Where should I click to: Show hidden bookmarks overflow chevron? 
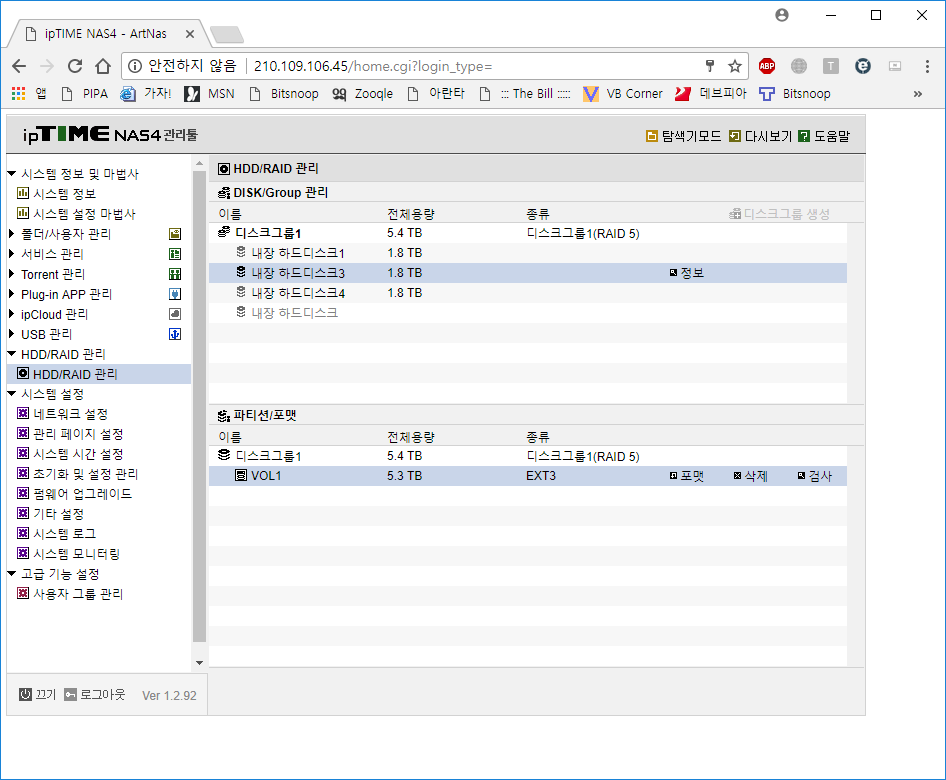click(918, 94)
